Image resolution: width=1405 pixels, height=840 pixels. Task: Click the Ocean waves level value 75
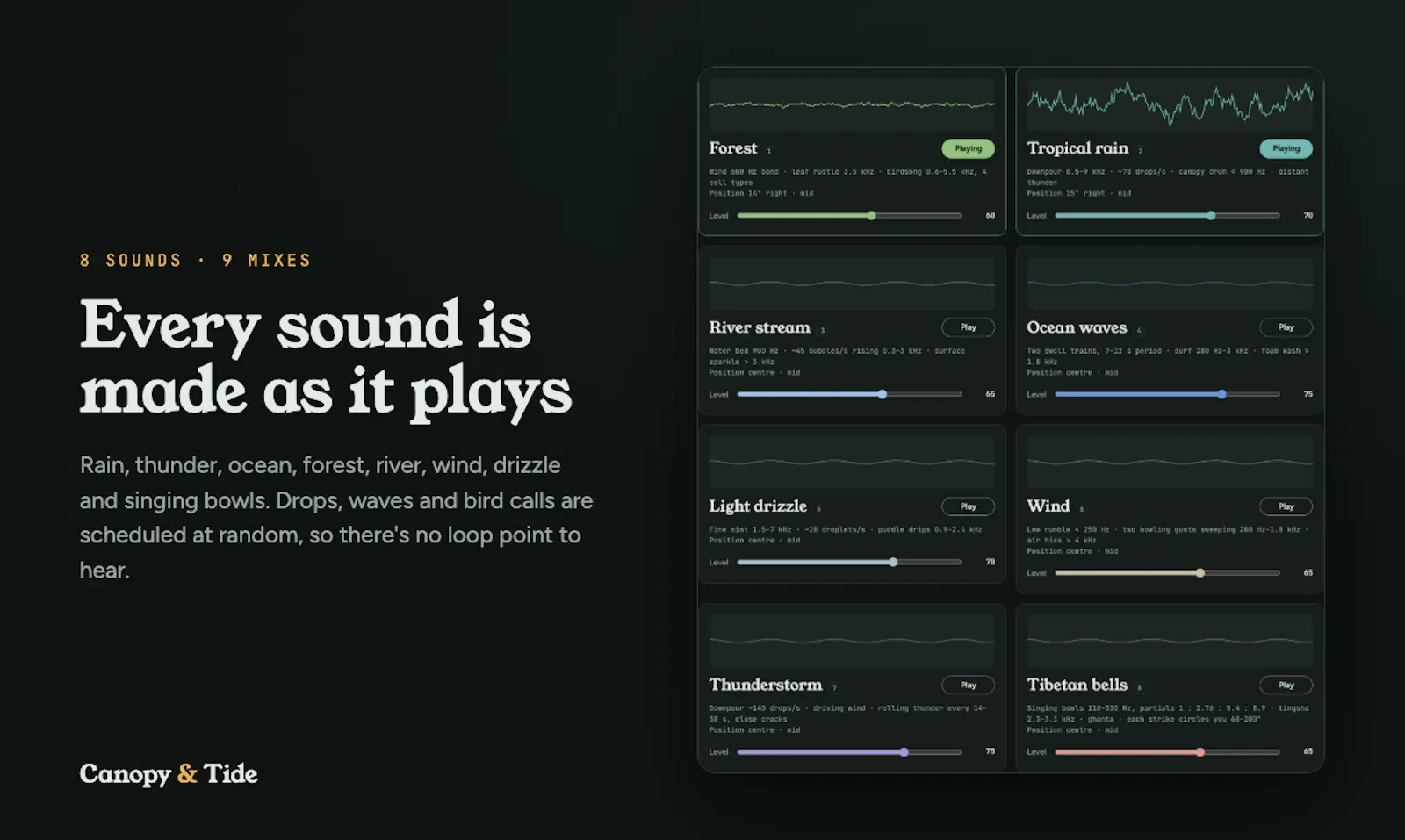[1308, 394]
